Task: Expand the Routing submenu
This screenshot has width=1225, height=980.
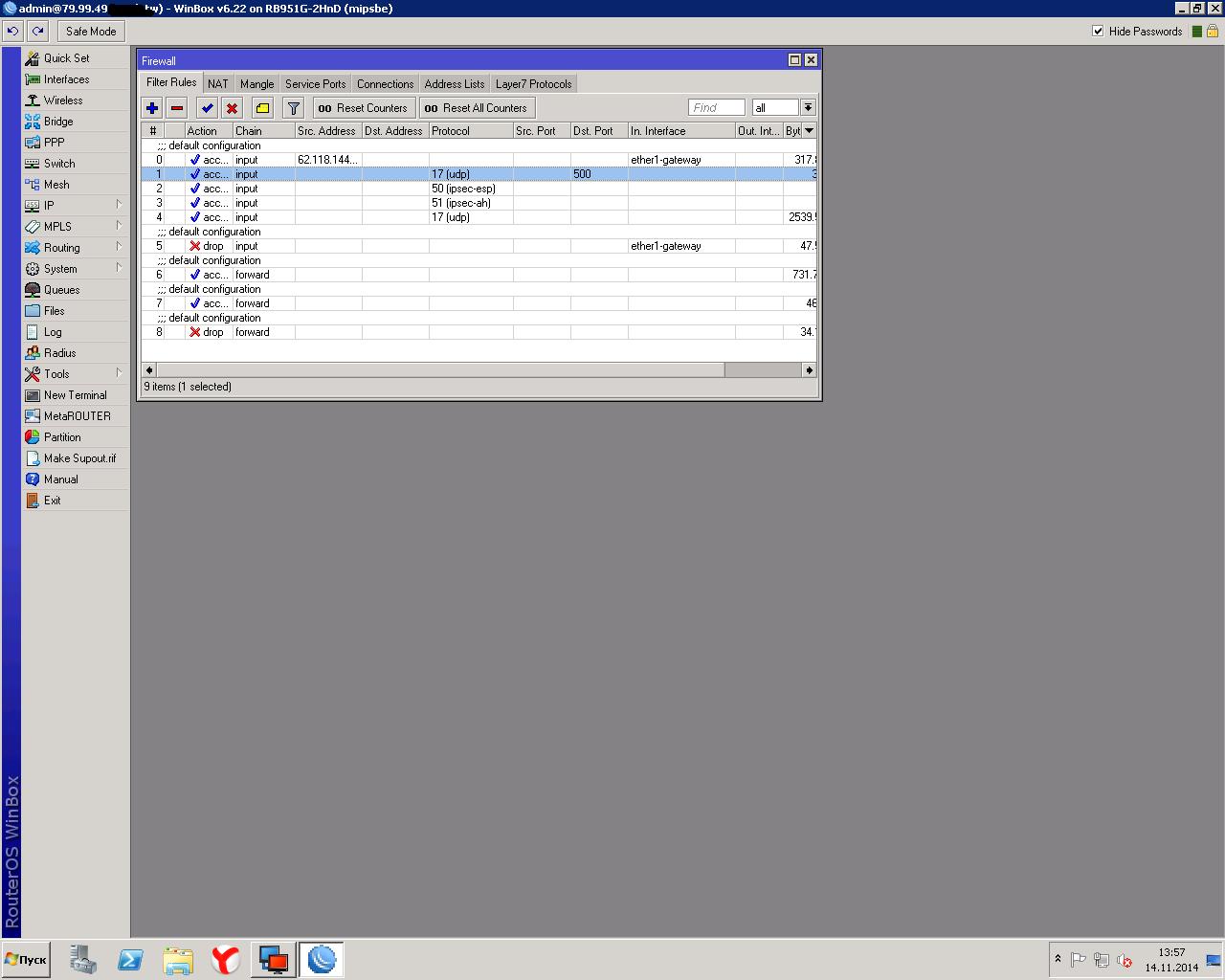Action: coord(76,248)
